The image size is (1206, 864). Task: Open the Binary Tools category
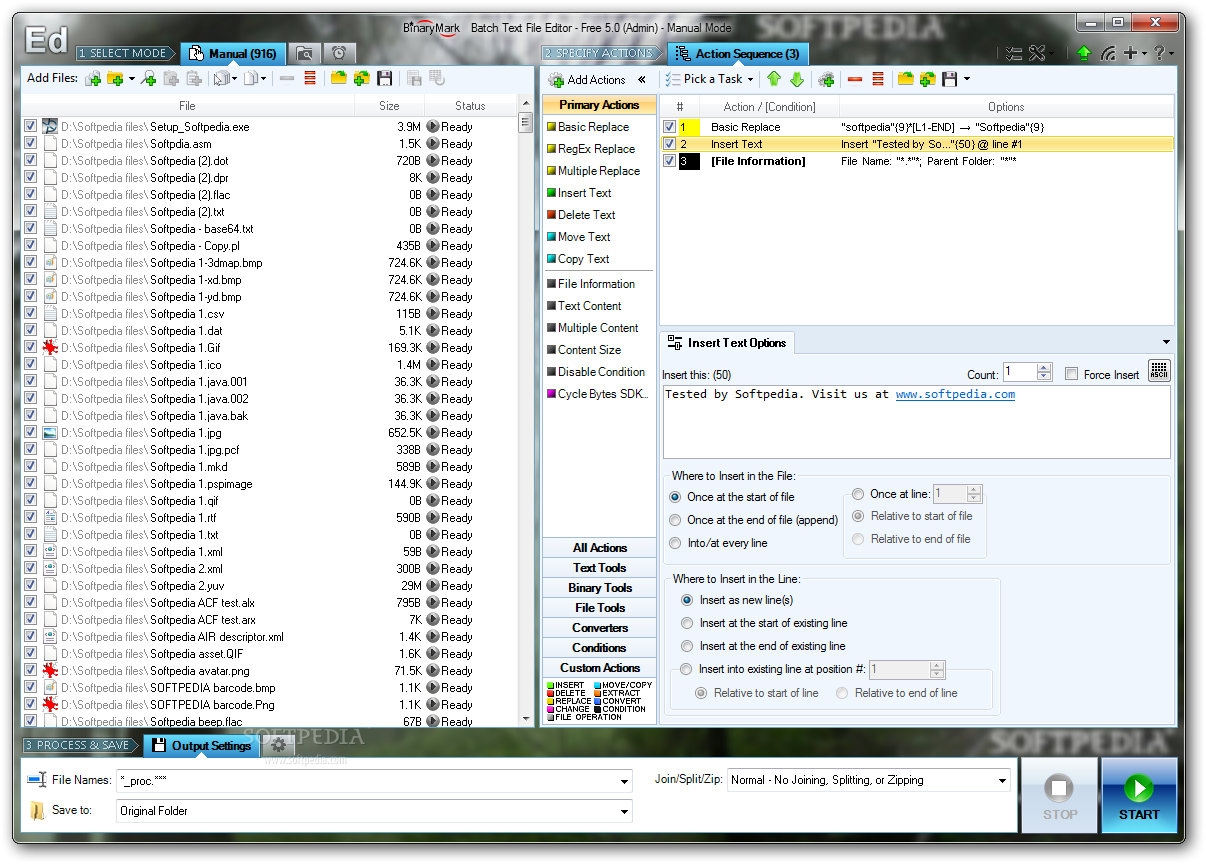(x=599, y=588)
